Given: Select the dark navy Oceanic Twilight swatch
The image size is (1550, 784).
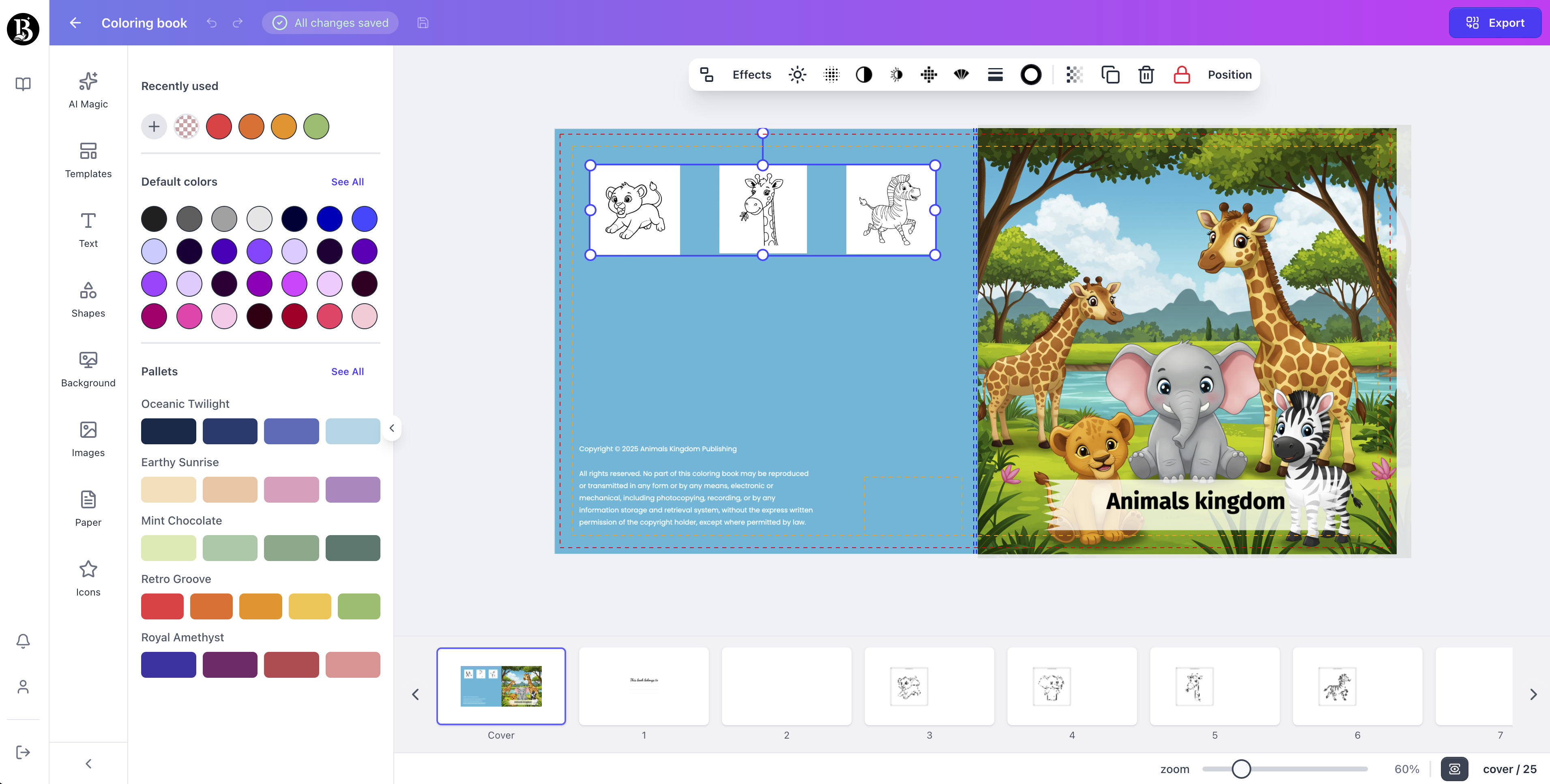Looking at the screenshot, I should 168,431.
